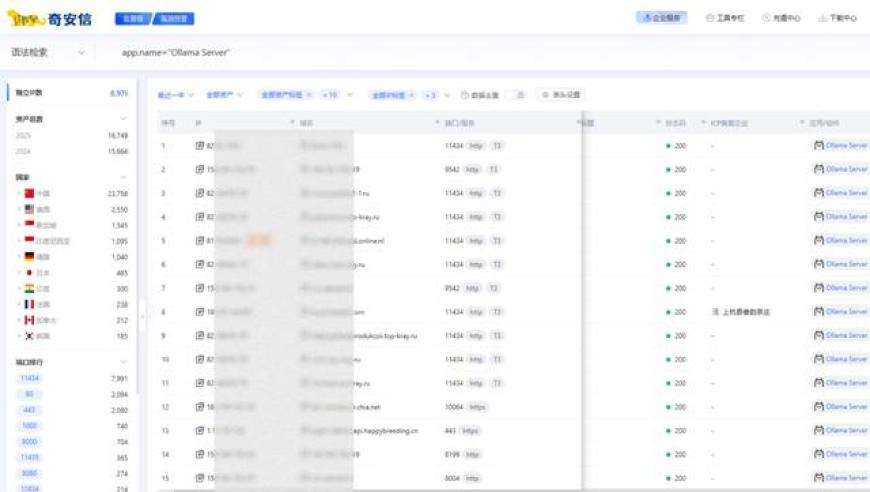Click the 2025 year entry showing 16,749

pyautogui.click(x=72, y=135)
